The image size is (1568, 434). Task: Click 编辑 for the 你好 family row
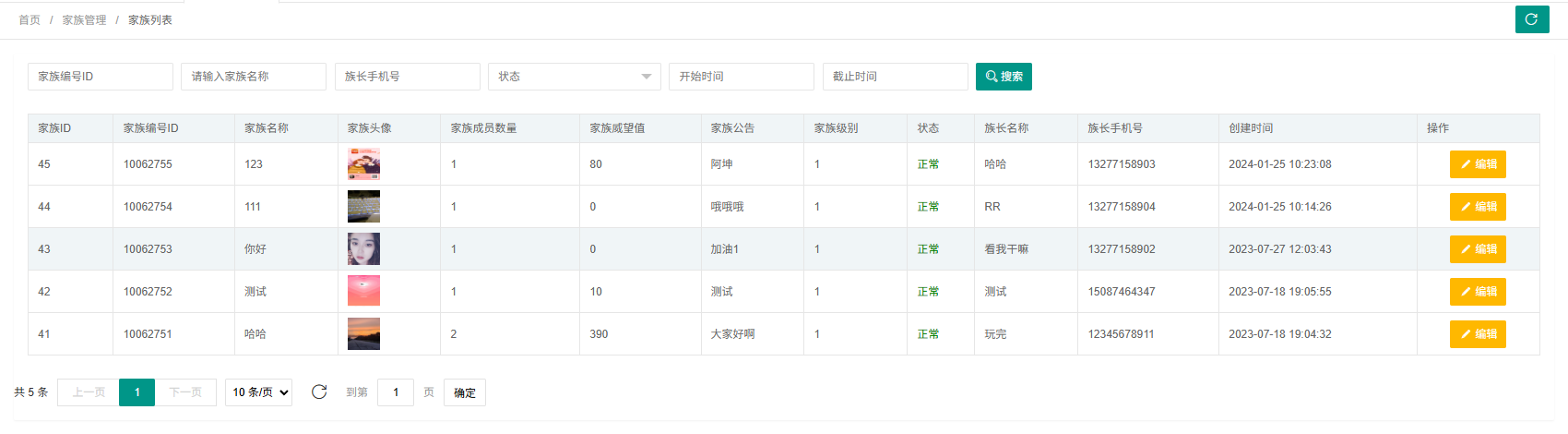click(x=1478, y=249)
